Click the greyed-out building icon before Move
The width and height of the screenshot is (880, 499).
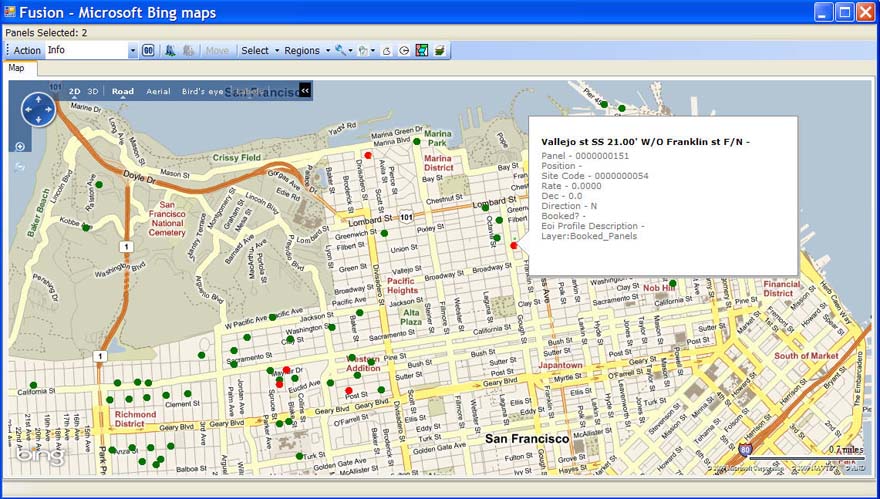click(189, 51)
